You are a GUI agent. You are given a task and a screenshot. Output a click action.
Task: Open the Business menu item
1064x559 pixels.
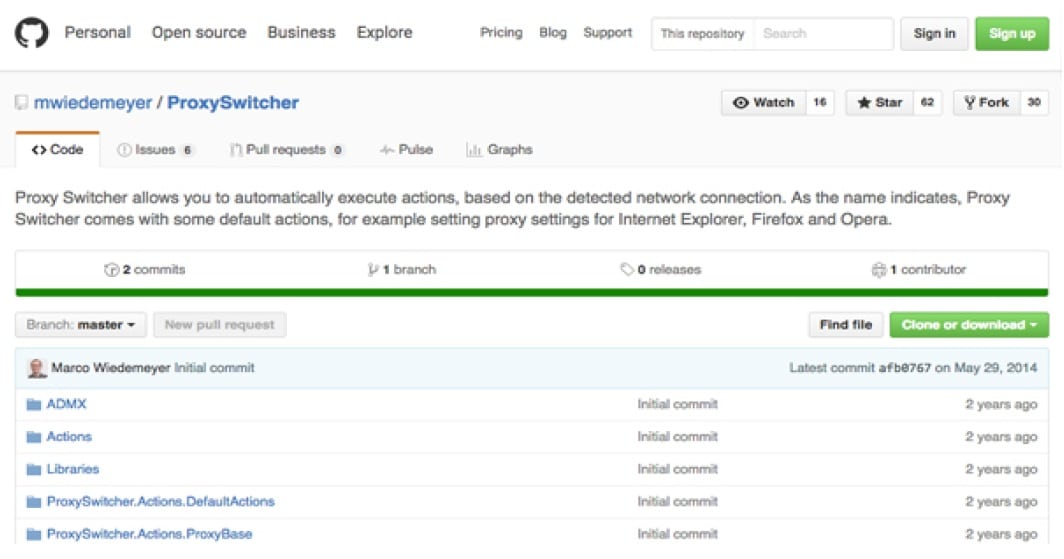click(301, 33)
